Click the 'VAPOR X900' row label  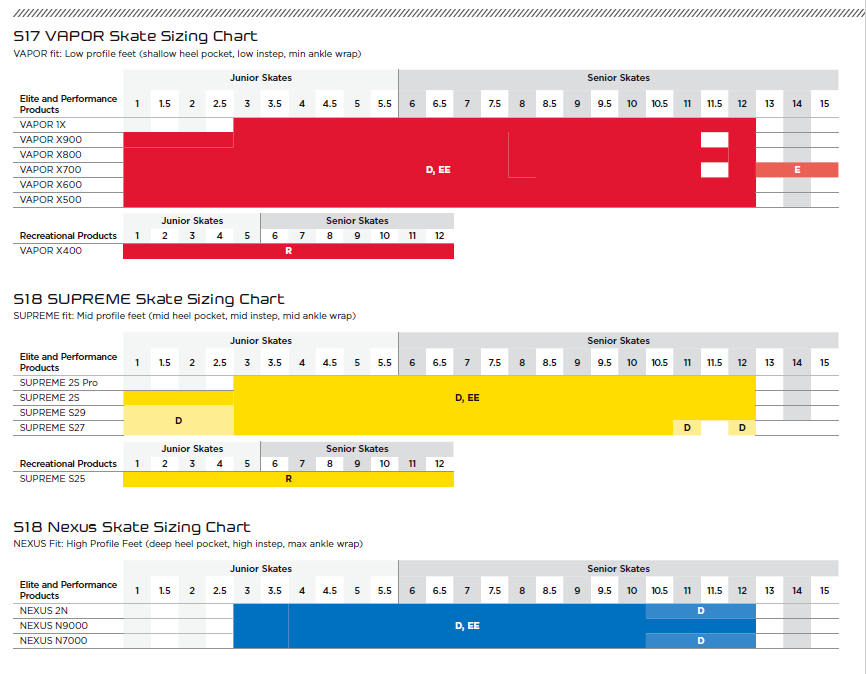pyautogui.click(x=51, y=140)
